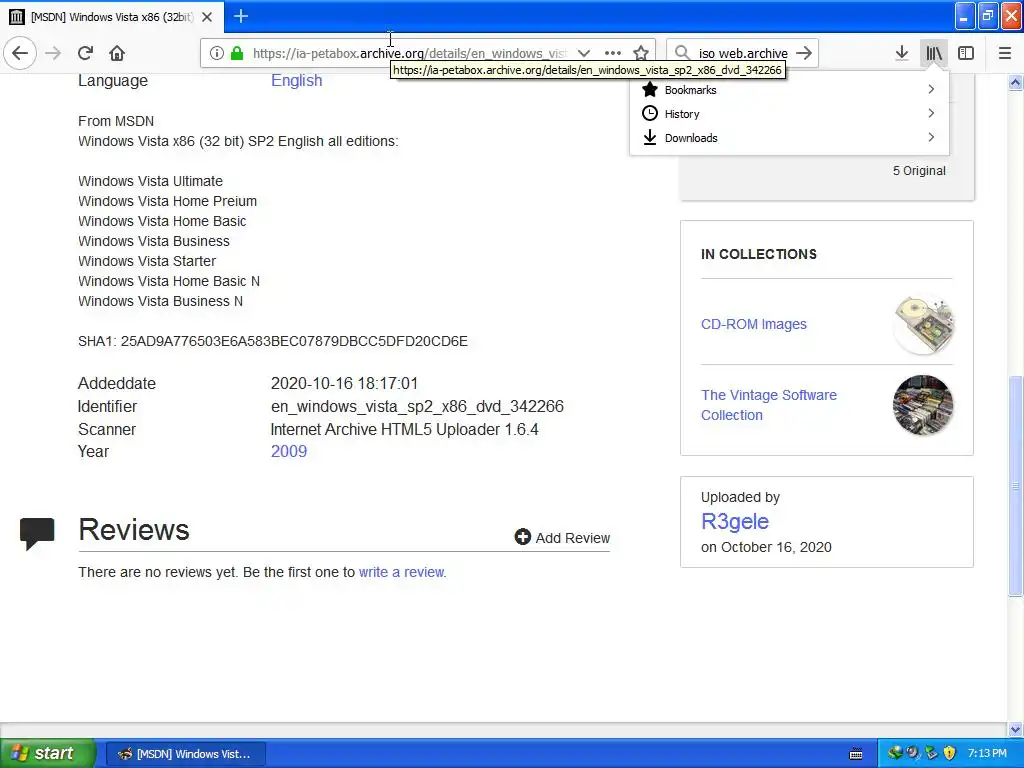Go back to the previous page
The height and width of the screenshot is (768, 1024).
tap(20, 53)
